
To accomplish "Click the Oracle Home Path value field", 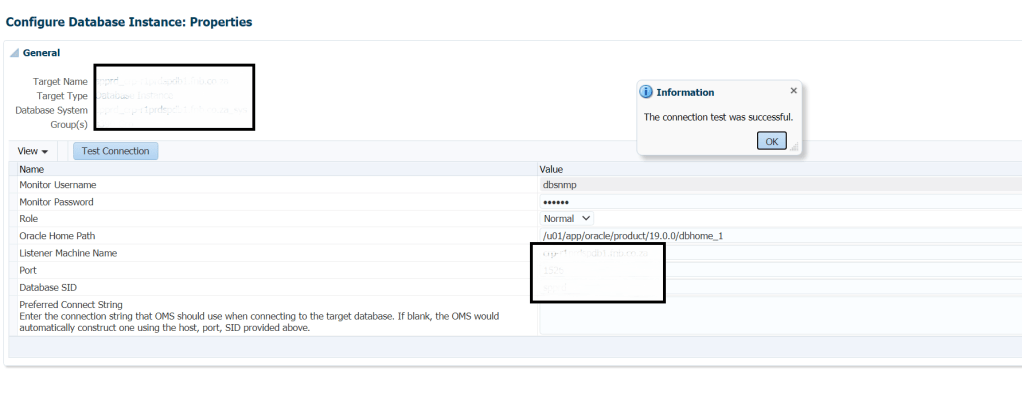I will [x=780, y=236].
